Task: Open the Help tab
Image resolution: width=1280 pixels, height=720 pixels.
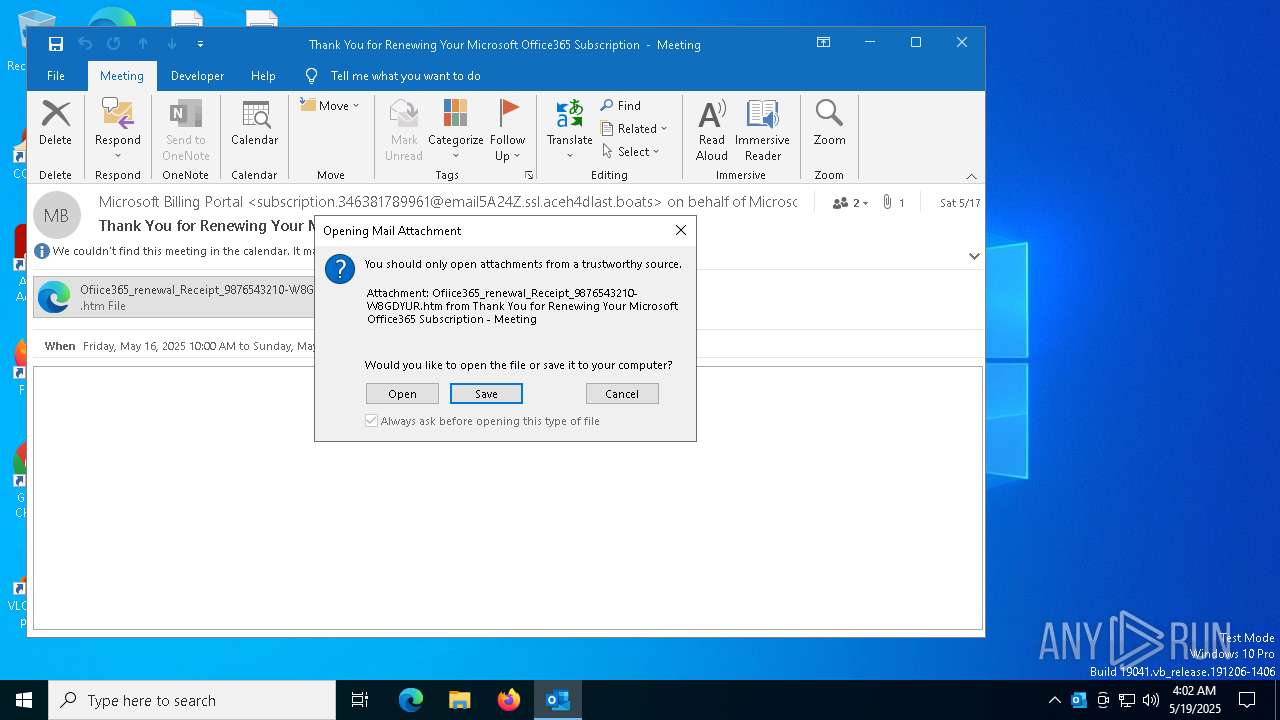Action: tap(263, 76)
